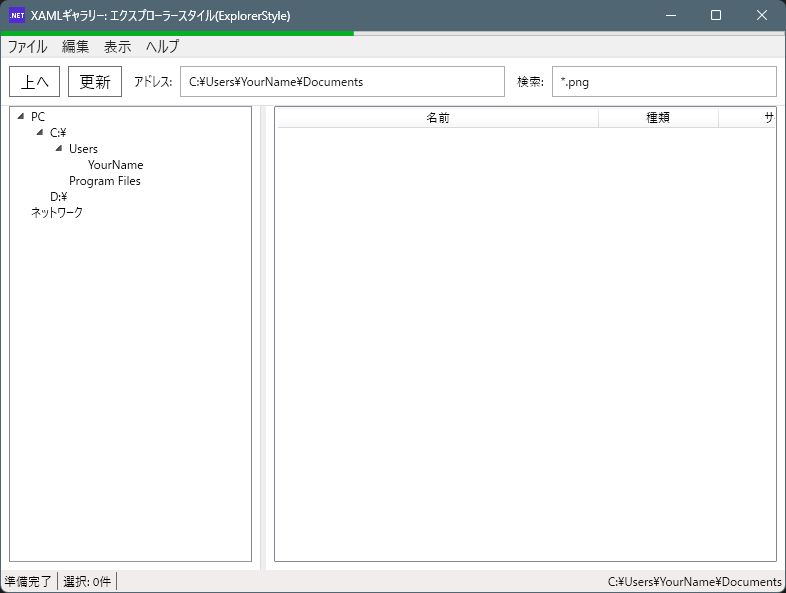Image resolution: width=786 pixels, height=593 pixels.
Task: Click the .NET app icon in title bar
Action: 17,16
